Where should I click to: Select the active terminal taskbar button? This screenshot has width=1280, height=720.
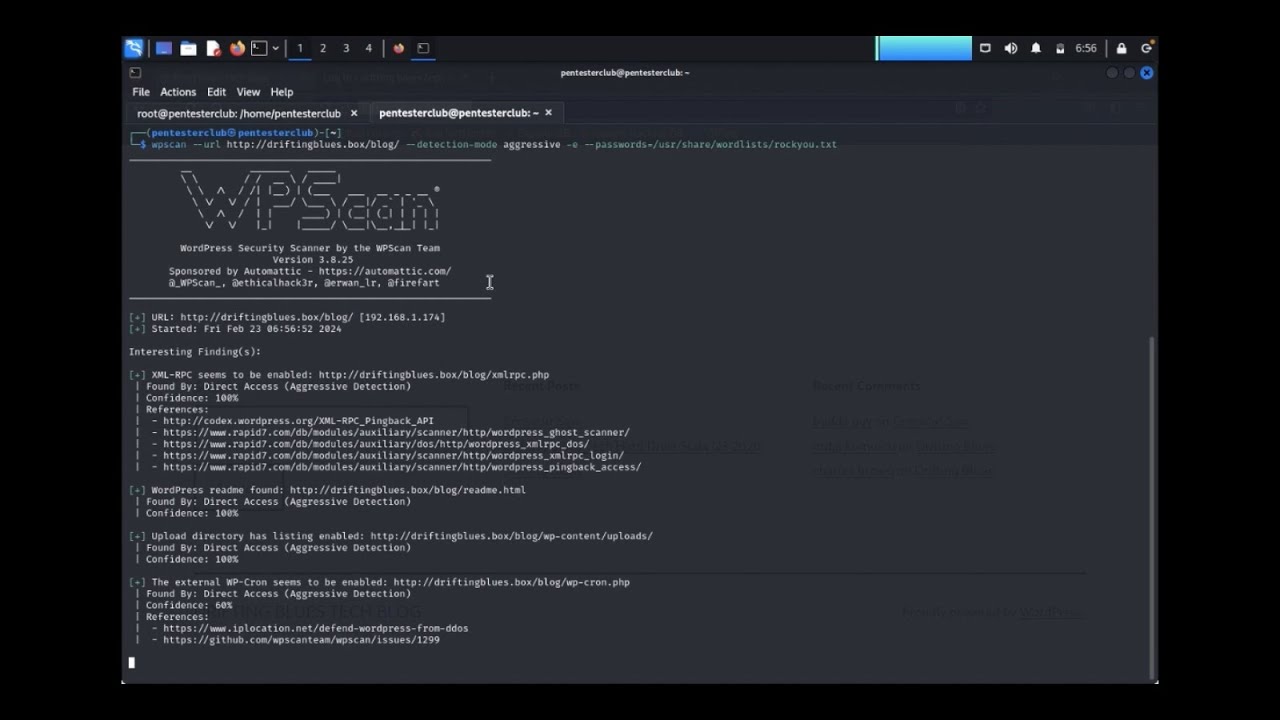click(423, 48)
